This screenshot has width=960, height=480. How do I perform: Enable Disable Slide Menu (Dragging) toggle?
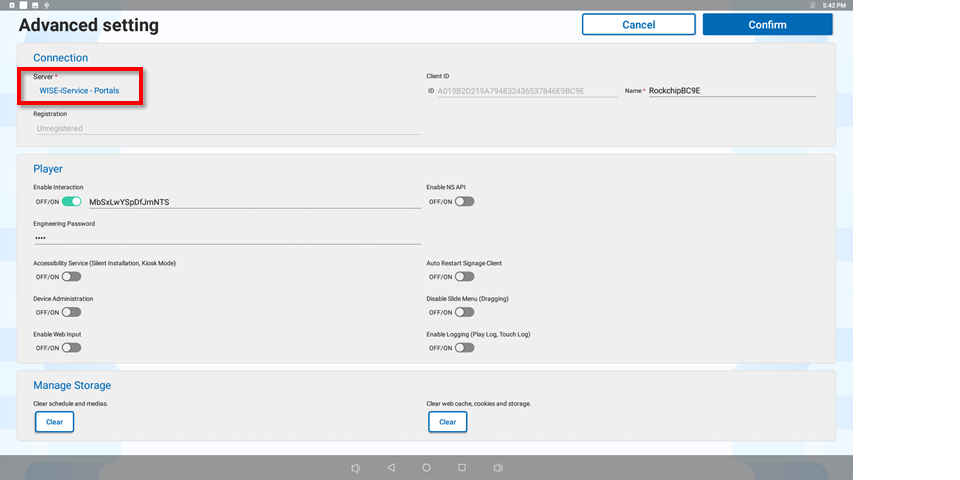464,312
